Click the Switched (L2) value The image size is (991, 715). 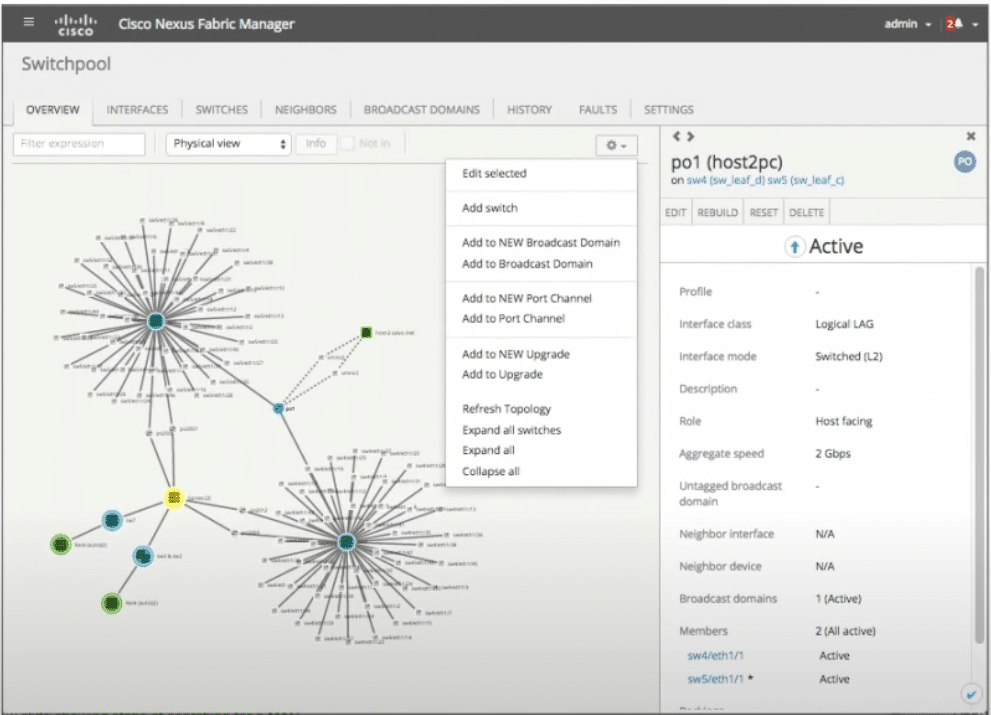coord(849,357)
